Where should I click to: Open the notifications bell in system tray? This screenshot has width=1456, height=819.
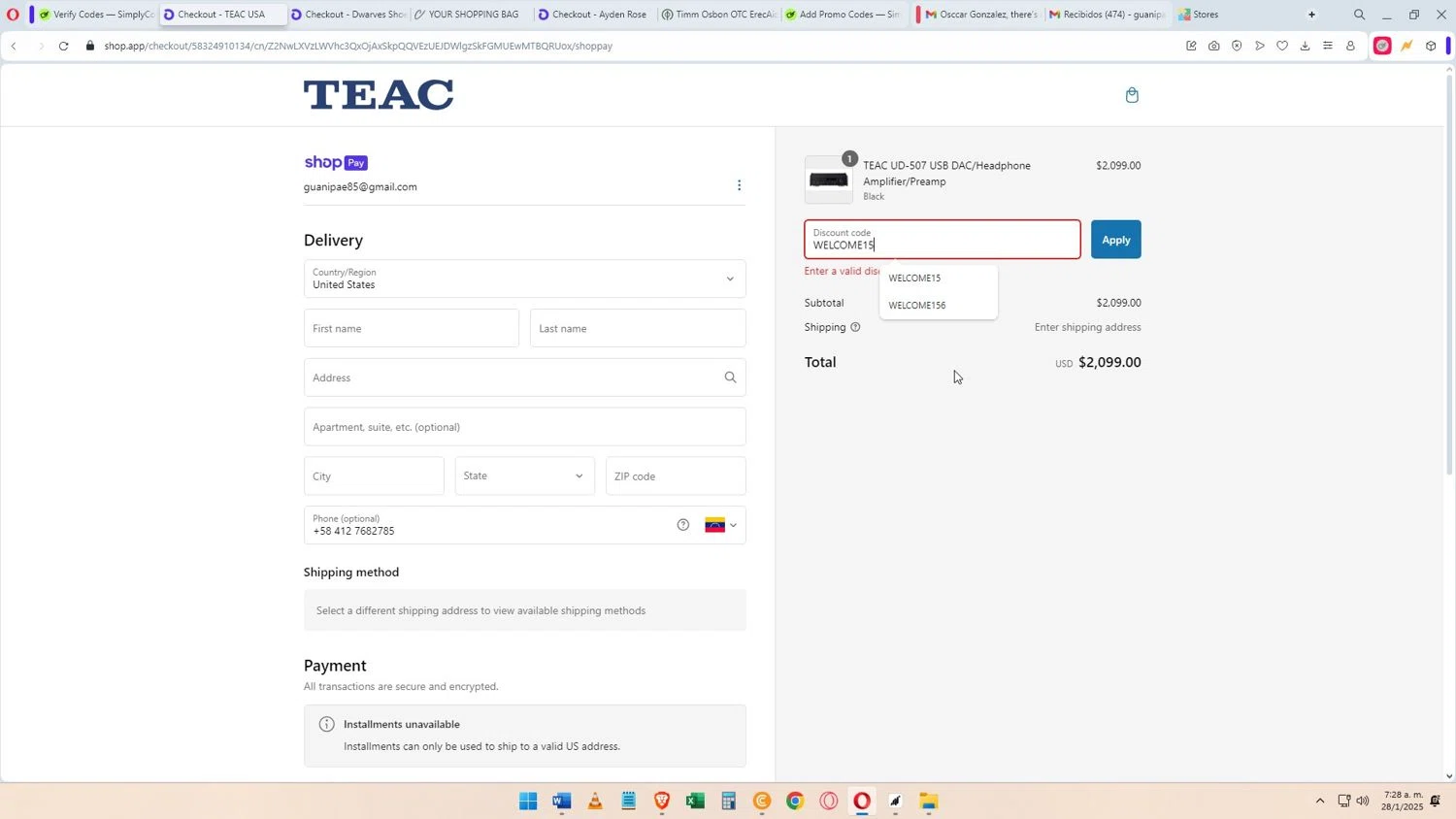(1436, 801)
